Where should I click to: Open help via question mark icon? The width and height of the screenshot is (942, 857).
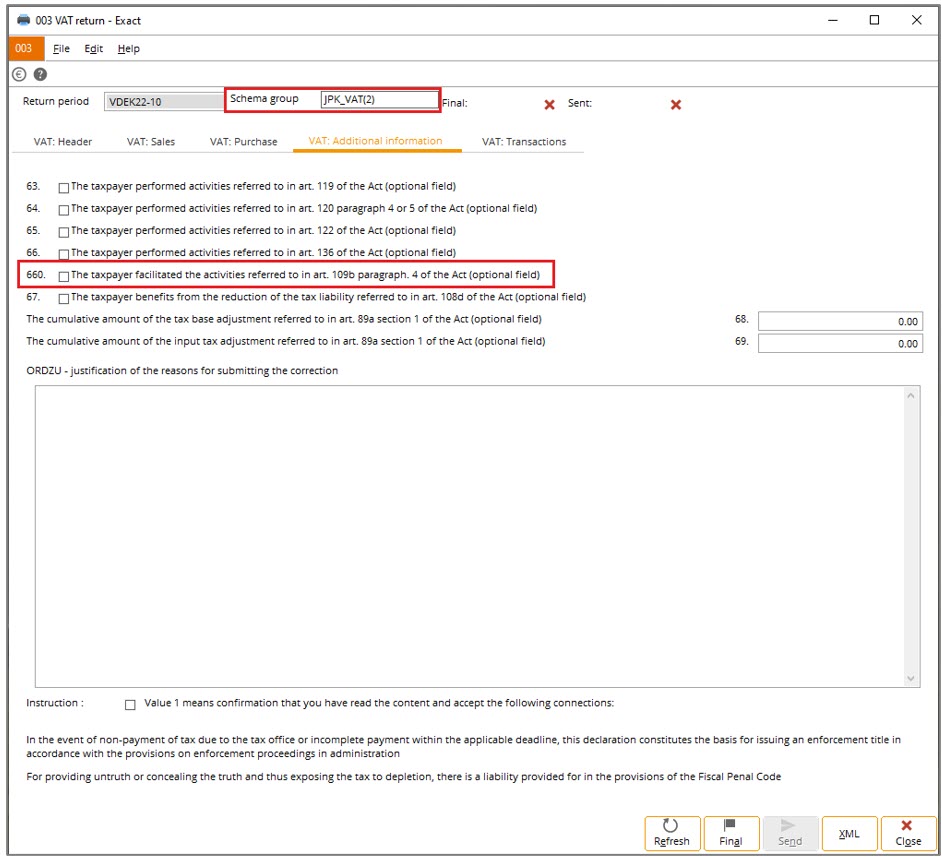tap(40, 74)
